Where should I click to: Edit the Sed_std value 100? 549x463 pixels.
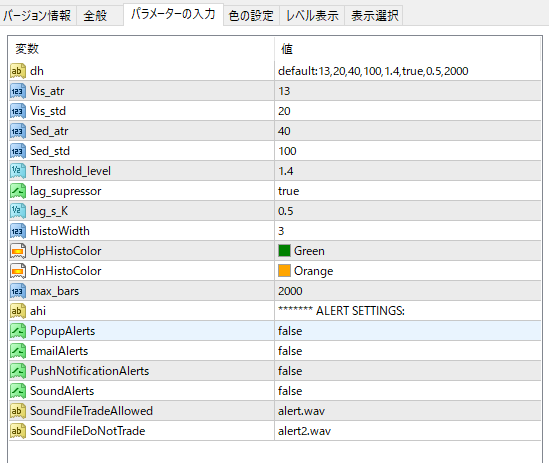coord(408,151)
